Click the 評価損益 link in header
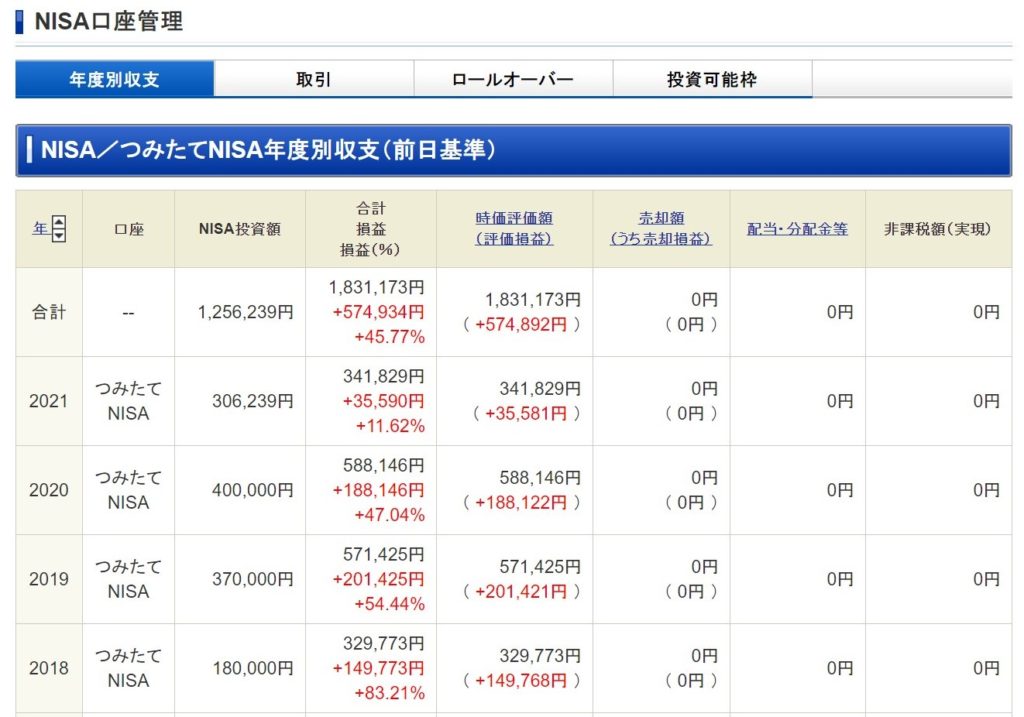 point(514,239)
